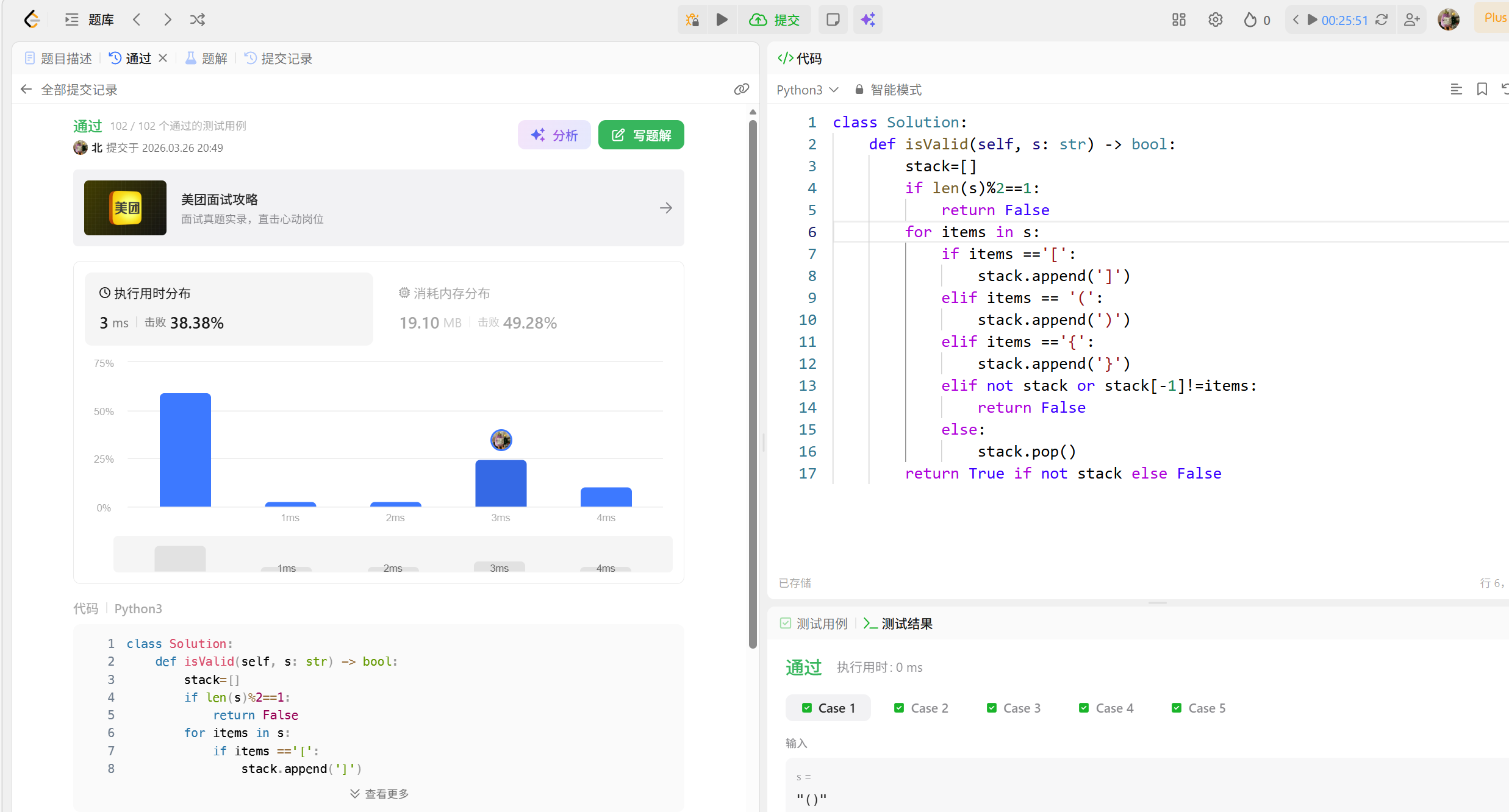
Task: Reset the timer with the refresh icon
Action: [x=1382, y=20]
